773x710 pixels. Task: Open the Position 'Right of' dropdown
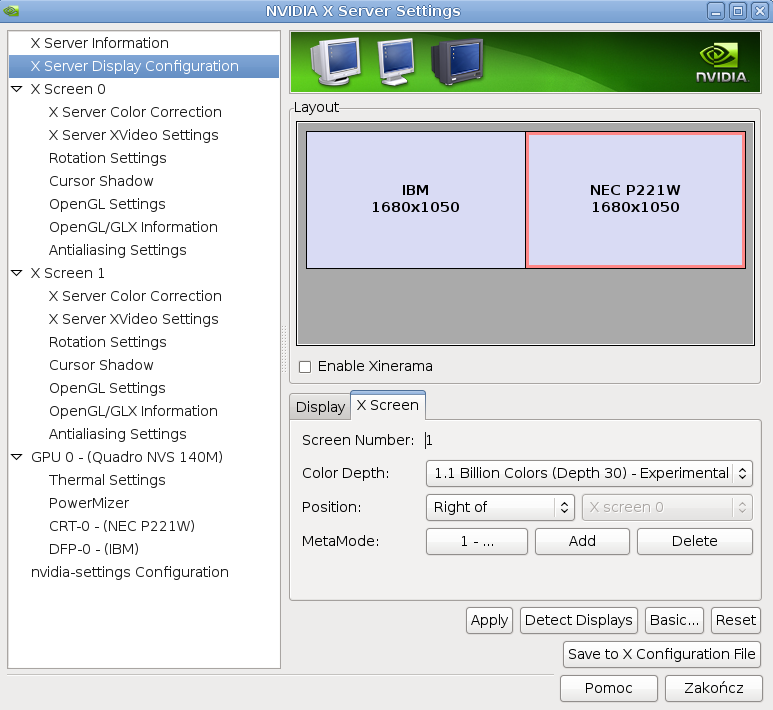pos(500,507)
